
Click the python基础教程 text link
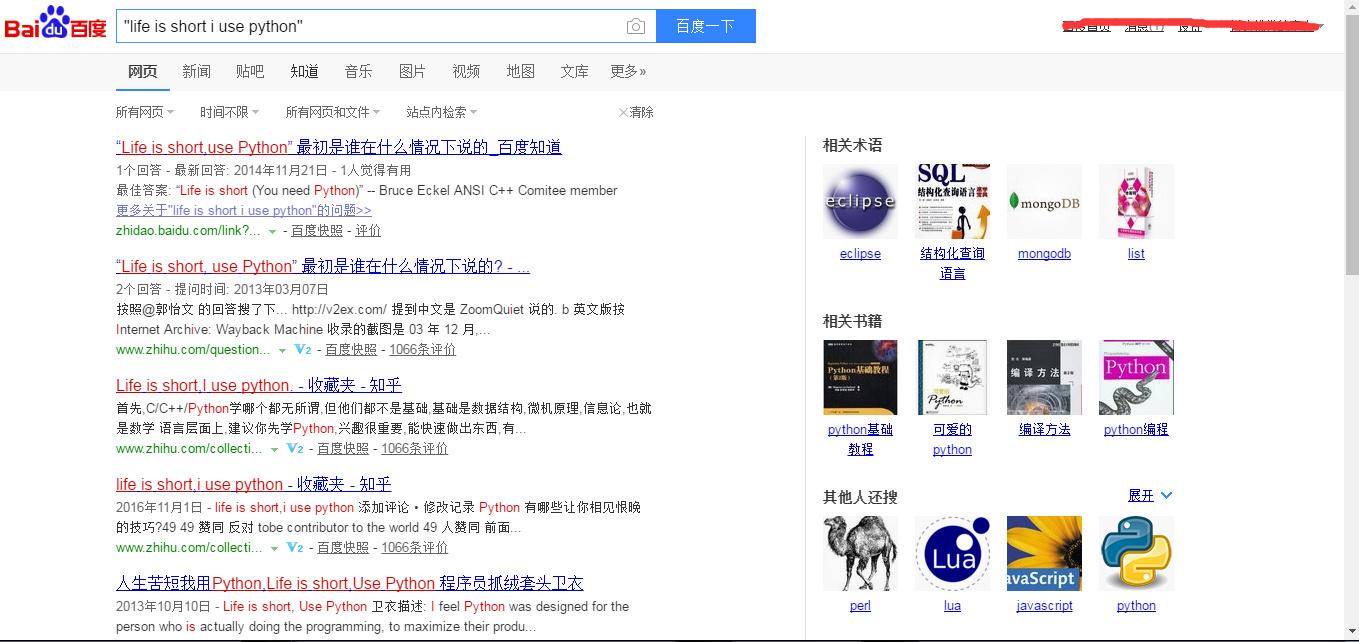pos(860,439)
